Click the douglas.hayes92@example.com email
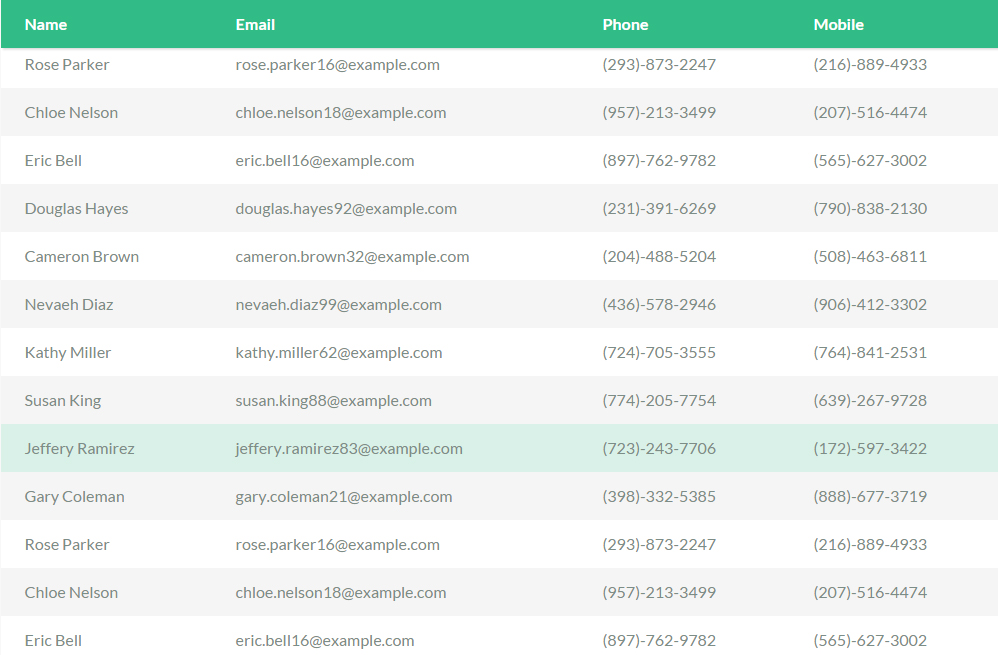998x655 pixels. [x=346, y=209]
